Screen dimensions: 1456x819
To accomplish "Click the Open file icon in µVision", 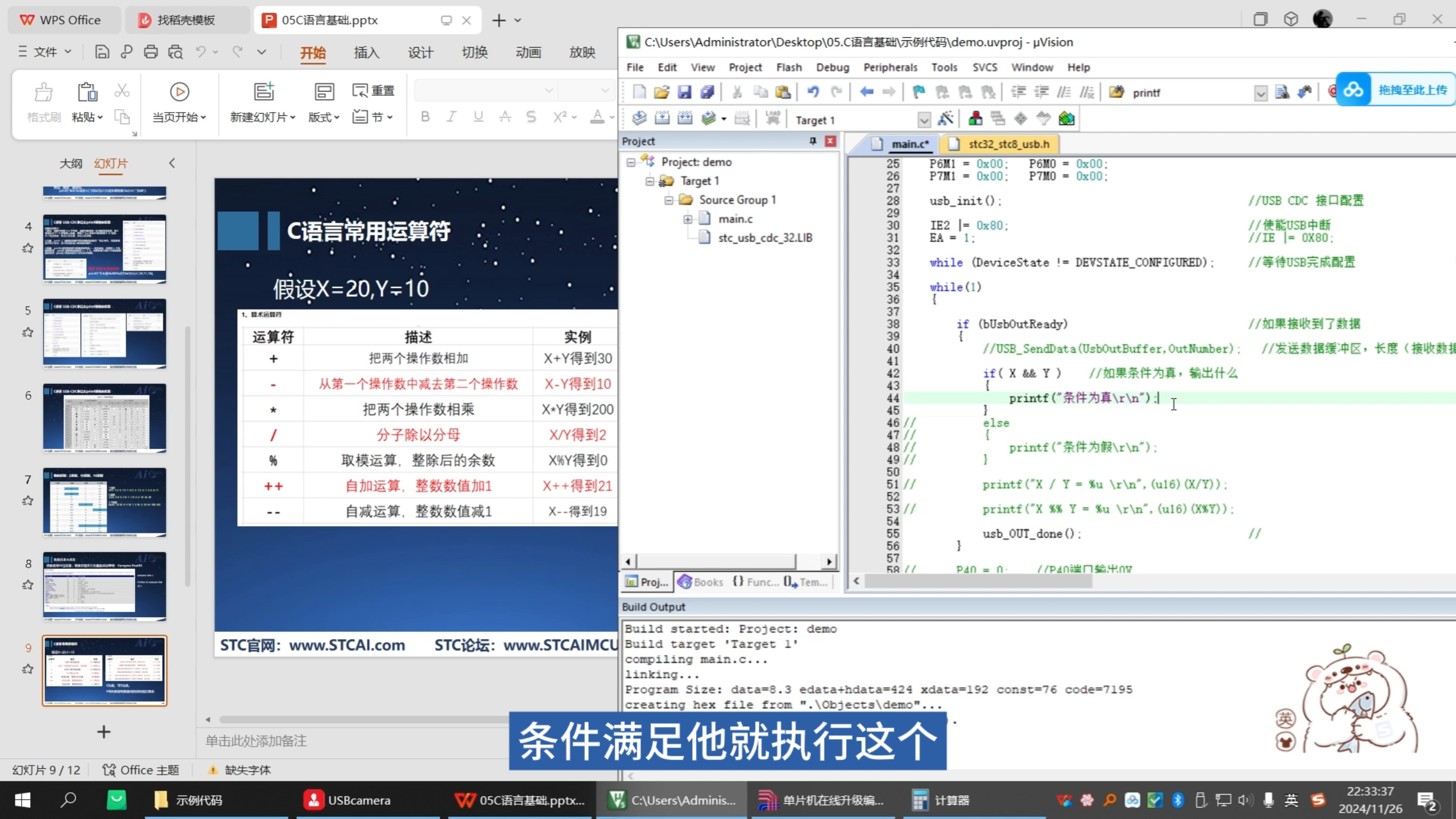I will [661, 92].
